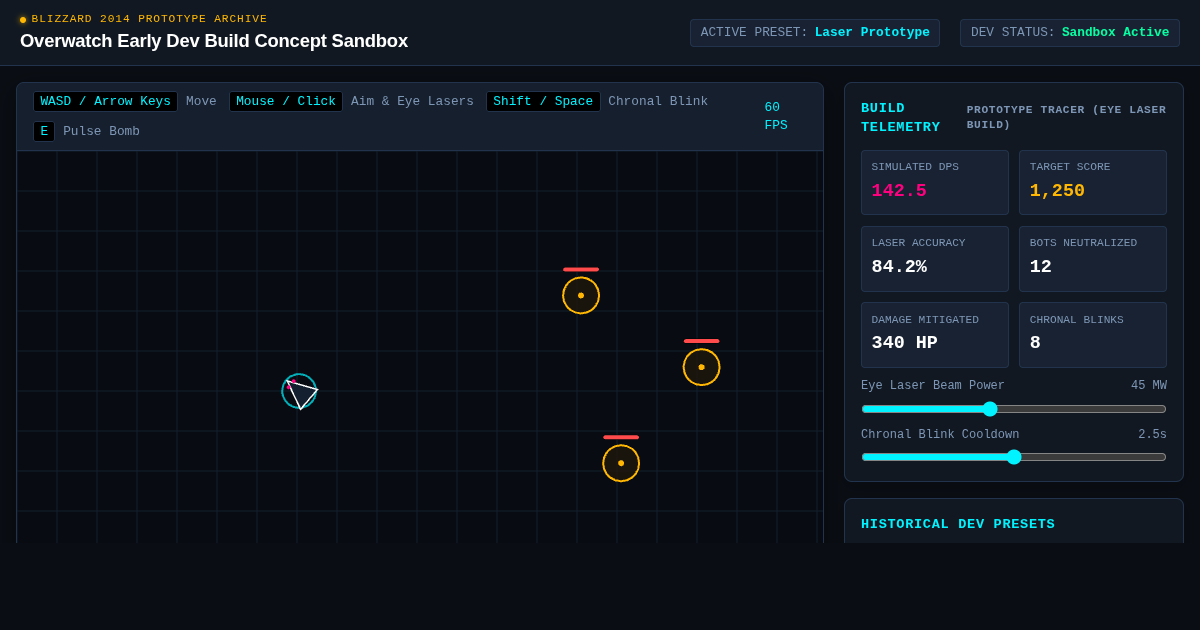Click the Aim & Eye Lasers control label

[412, 101]
